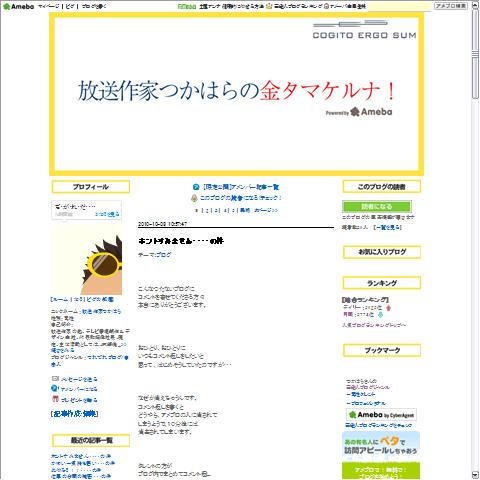This screenshot has height=480, width=480.
Task: Click the アメンバーになる link
Action: (79, 389)
